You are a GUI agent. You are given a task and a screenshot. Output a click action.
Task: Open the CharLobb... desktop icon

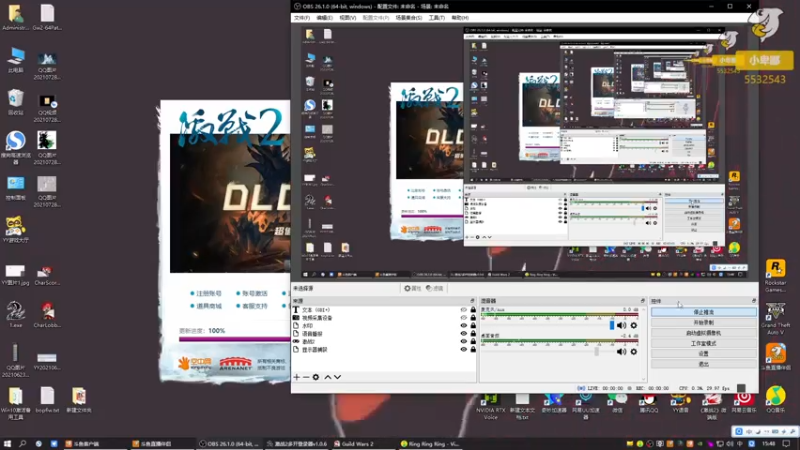coord(47,314)
